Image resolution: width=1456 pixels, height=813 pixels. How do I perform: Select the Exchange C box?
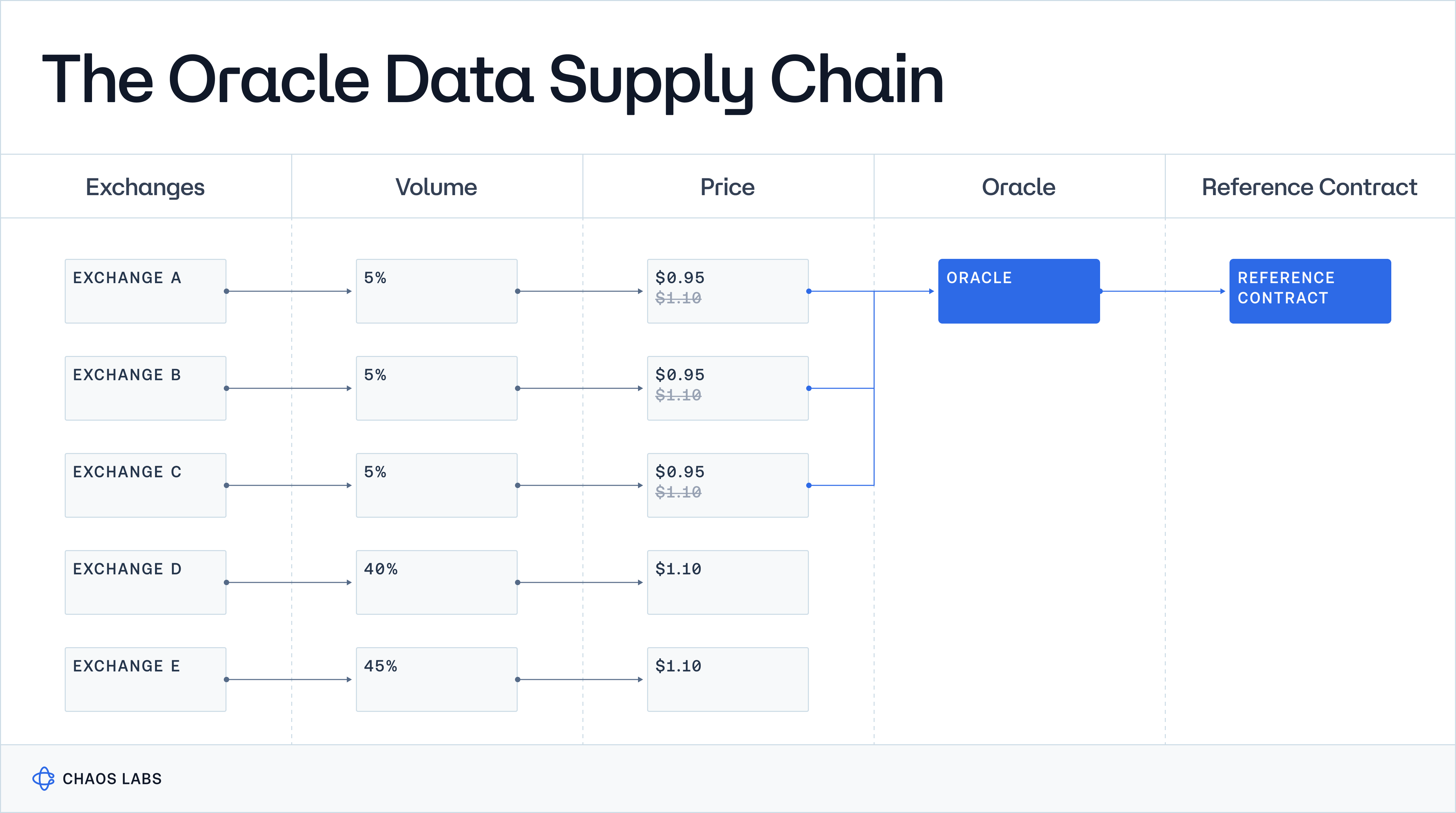[145, 485]
